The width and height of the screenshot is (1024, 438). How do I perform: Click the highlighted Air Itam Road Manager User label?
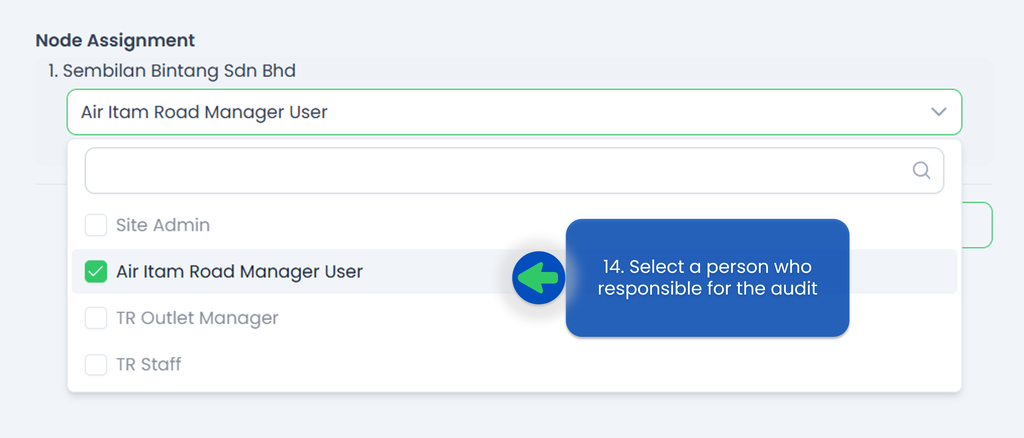239,272
